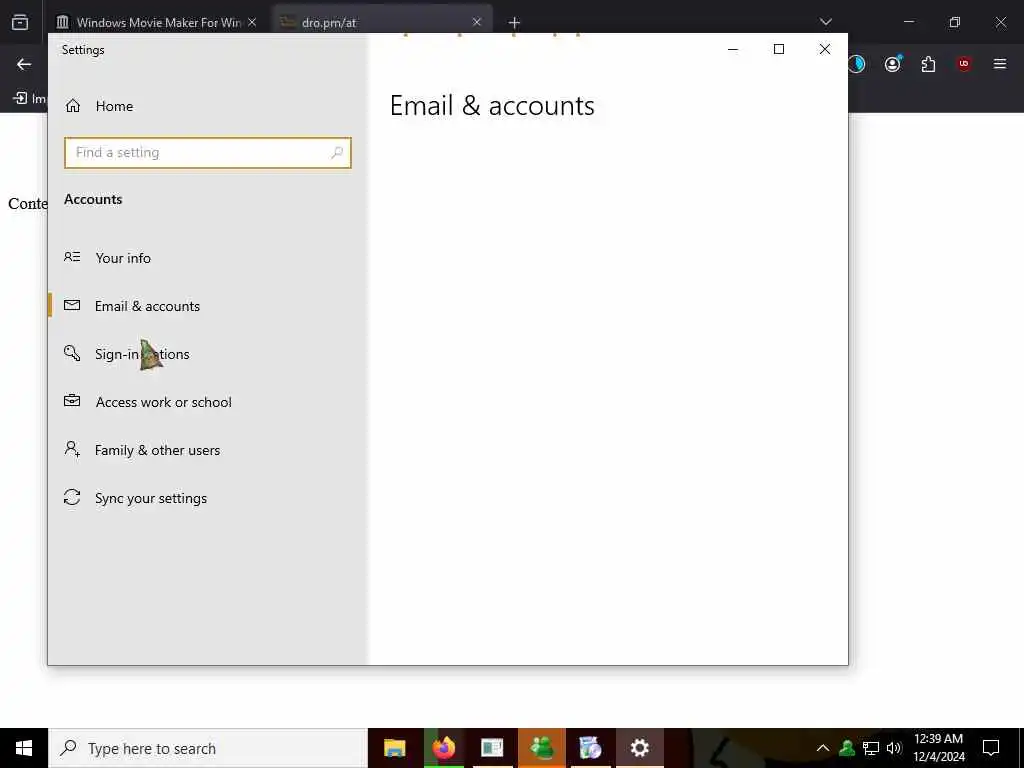The height and width of the screenshot is (768, 1024).
Task: Click the uBlock Origin toolbar icon
Action: click(964, 64)
